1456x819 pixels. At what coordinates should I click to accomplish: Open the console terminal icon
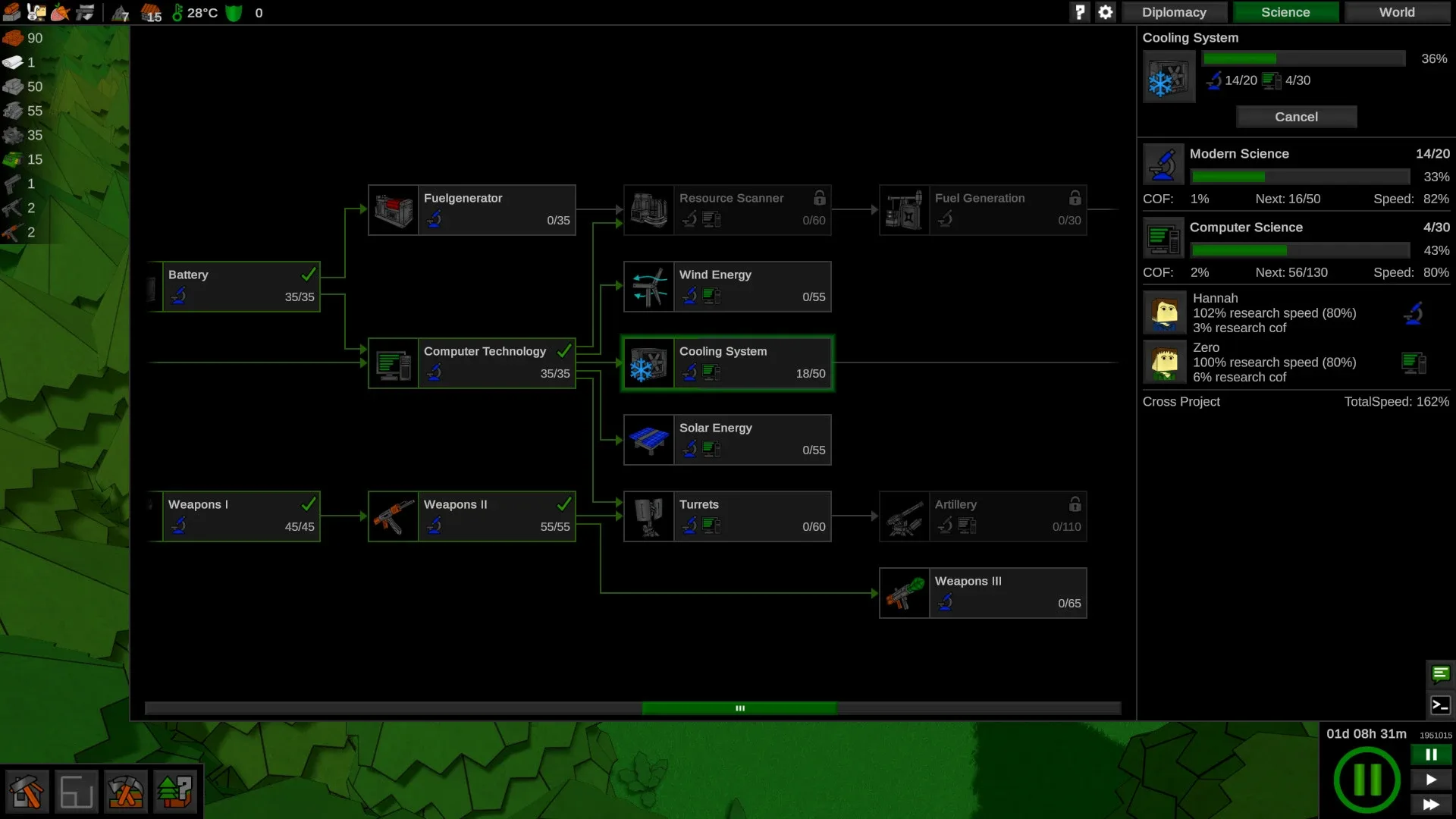click(x=1440, y=705)
